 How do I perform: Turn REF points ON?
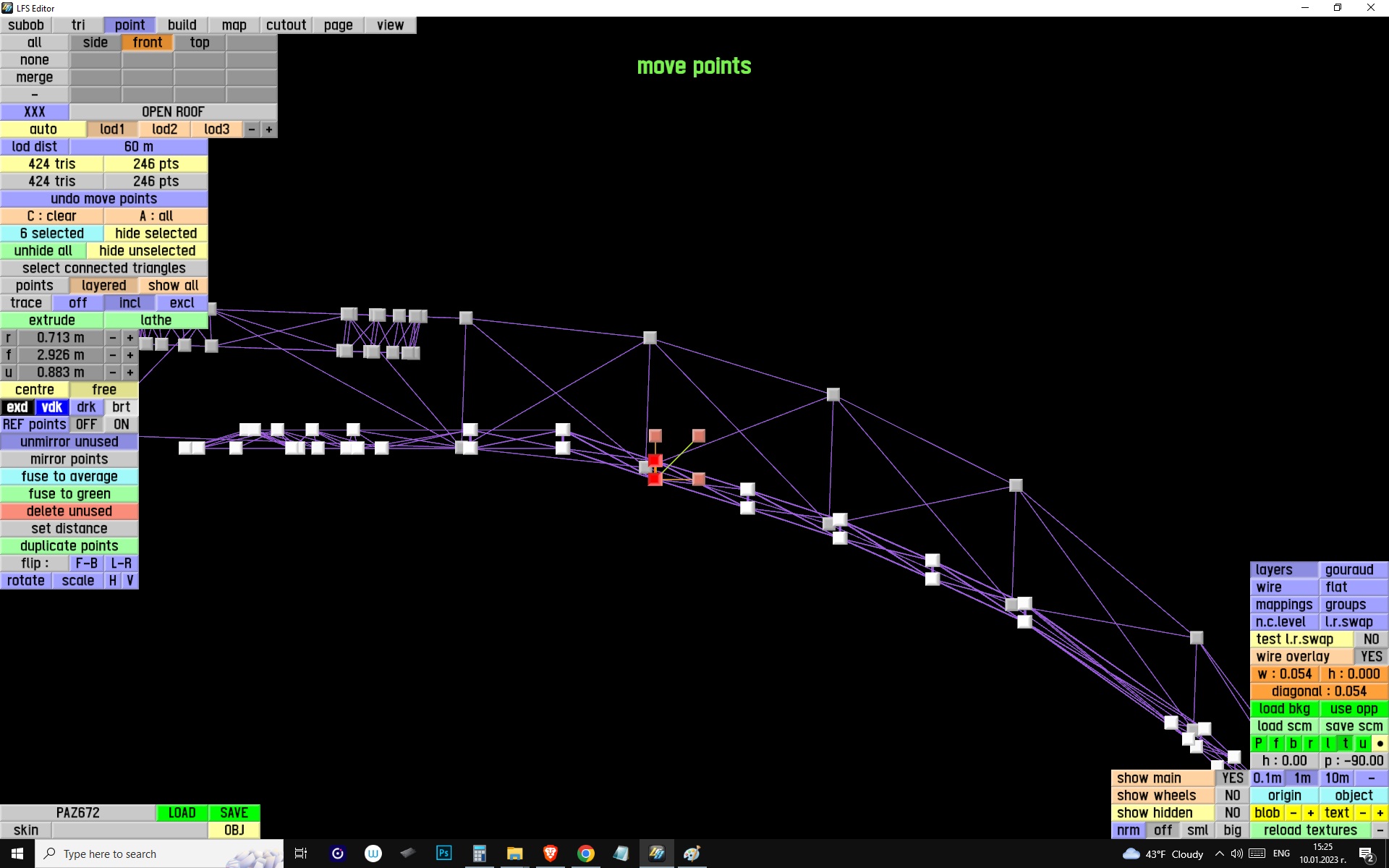tap(121, 425)
